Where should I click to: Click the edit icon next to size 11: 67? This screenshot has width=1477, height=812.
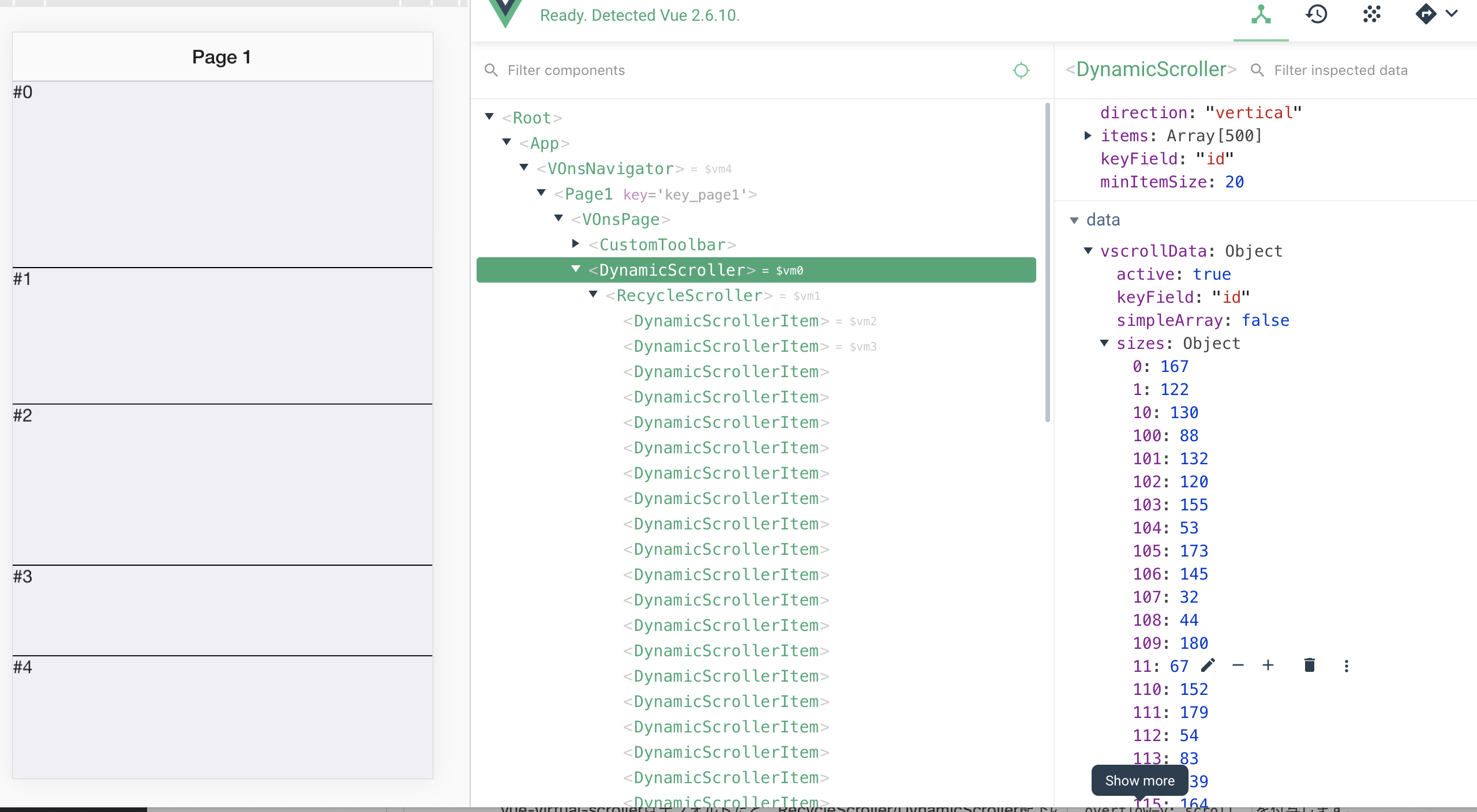[1207, 665]
